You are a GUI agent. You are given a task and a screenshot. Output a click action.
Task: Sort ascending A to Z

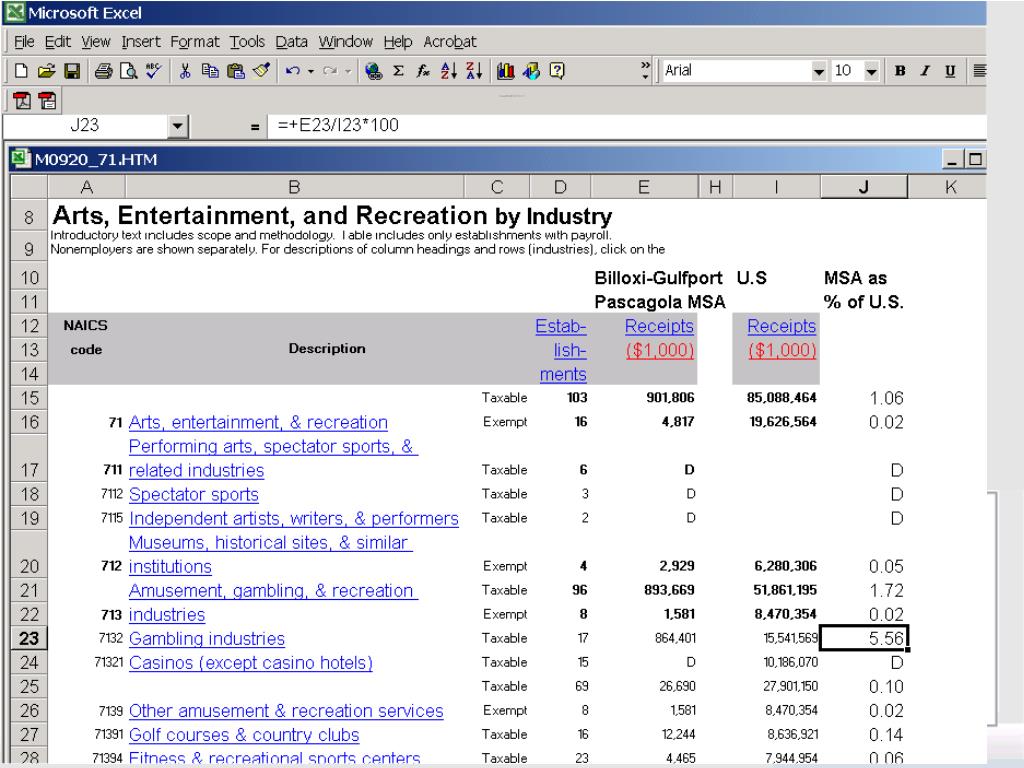pyautogui.click(x=449, y=71)
